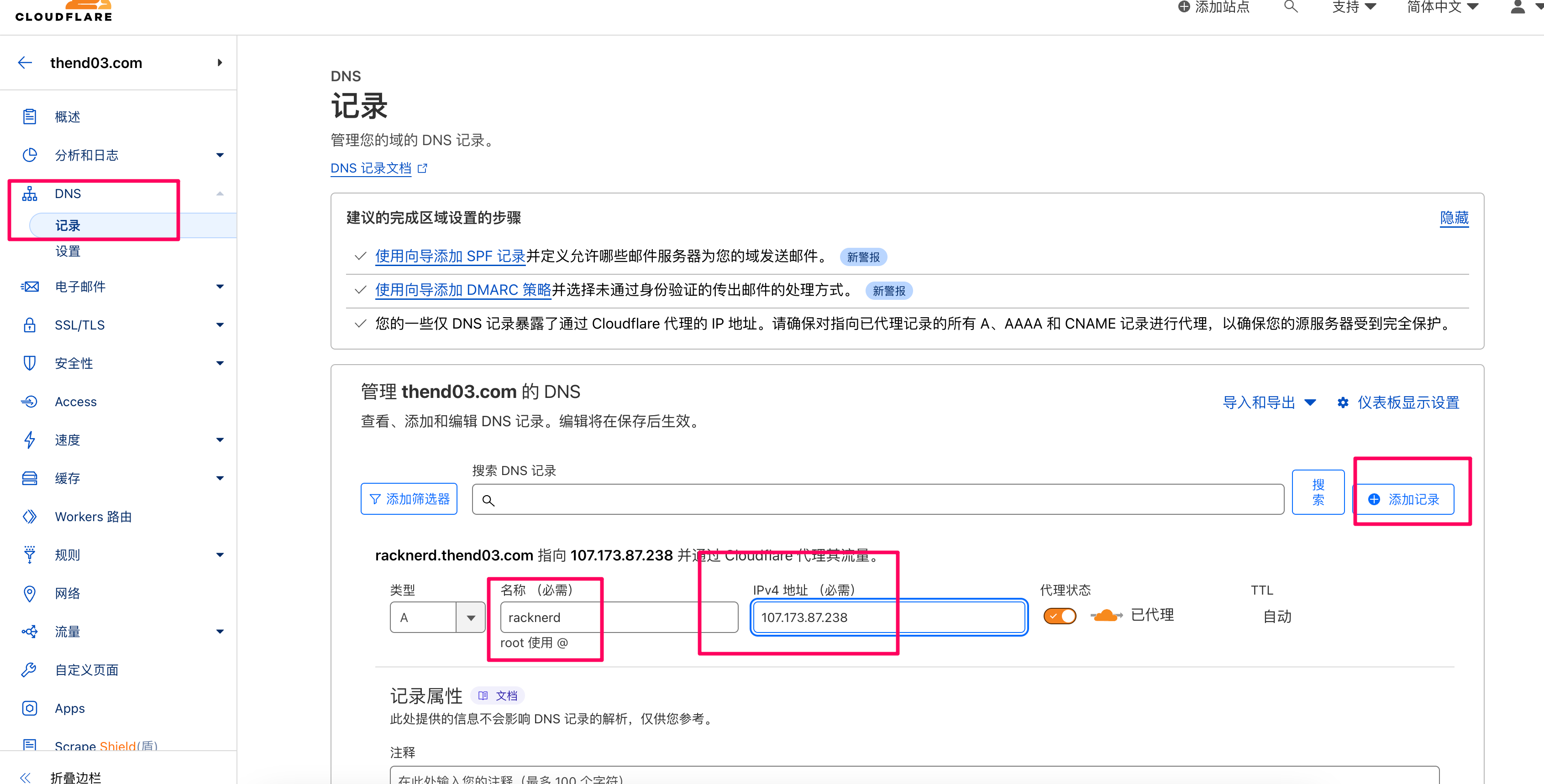Expand the 缓存 menu section

220,478
